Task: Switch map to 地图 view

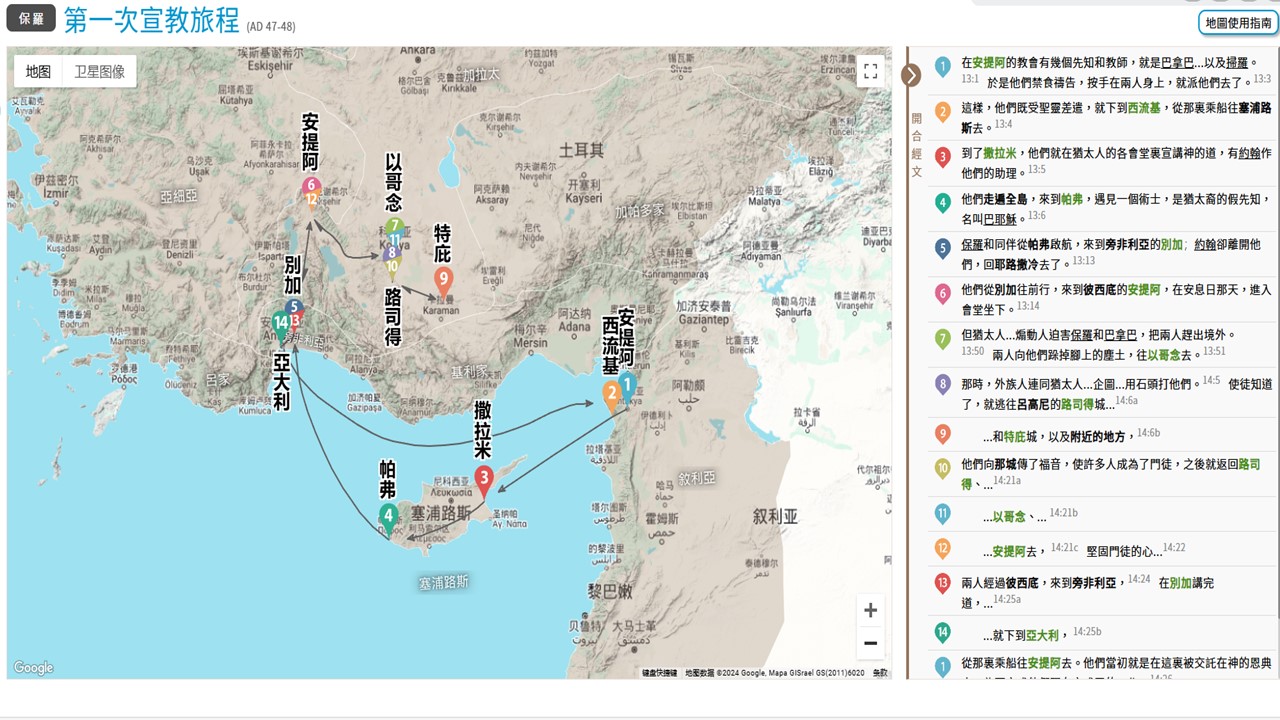Action: tap(39, 72)
